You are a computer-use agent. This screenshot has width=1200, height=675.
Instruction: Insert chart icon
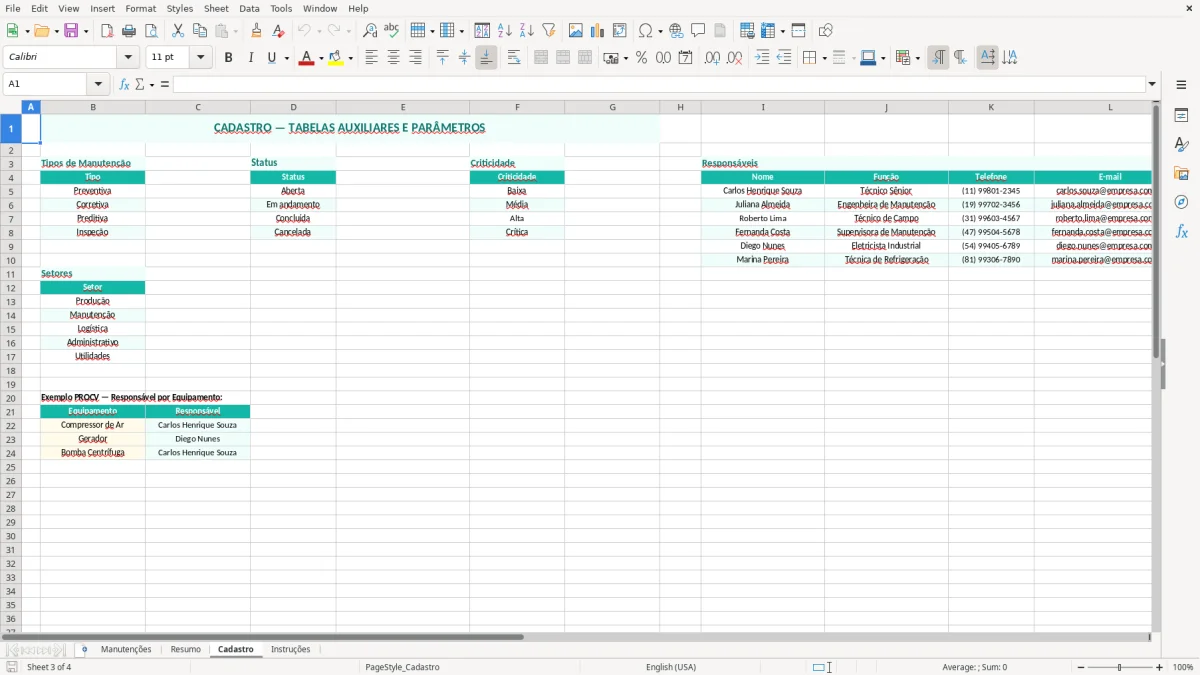point(598,31)
